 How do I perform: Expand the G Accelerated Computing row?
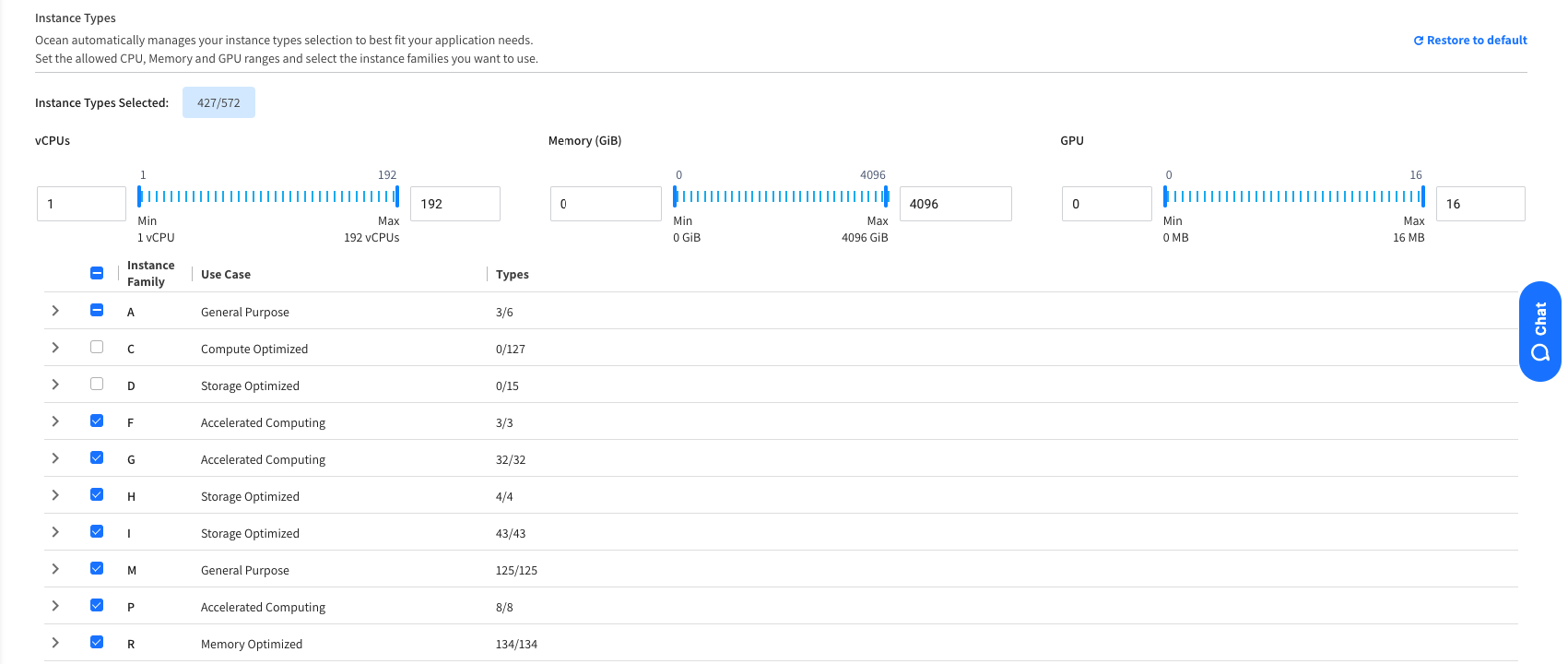point(55,458)
